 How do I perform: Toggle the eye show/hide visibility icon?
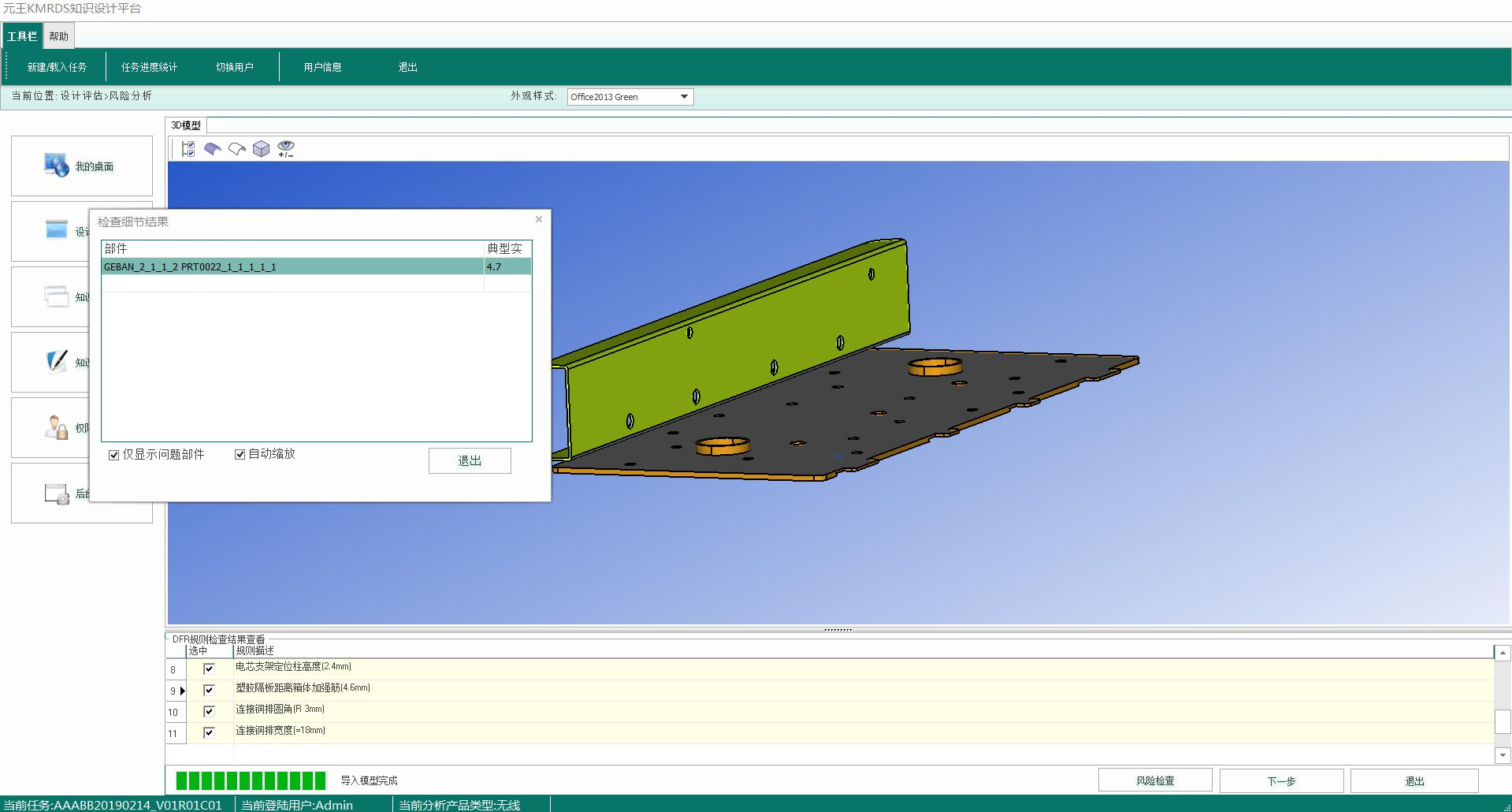[x=286, y=148]
